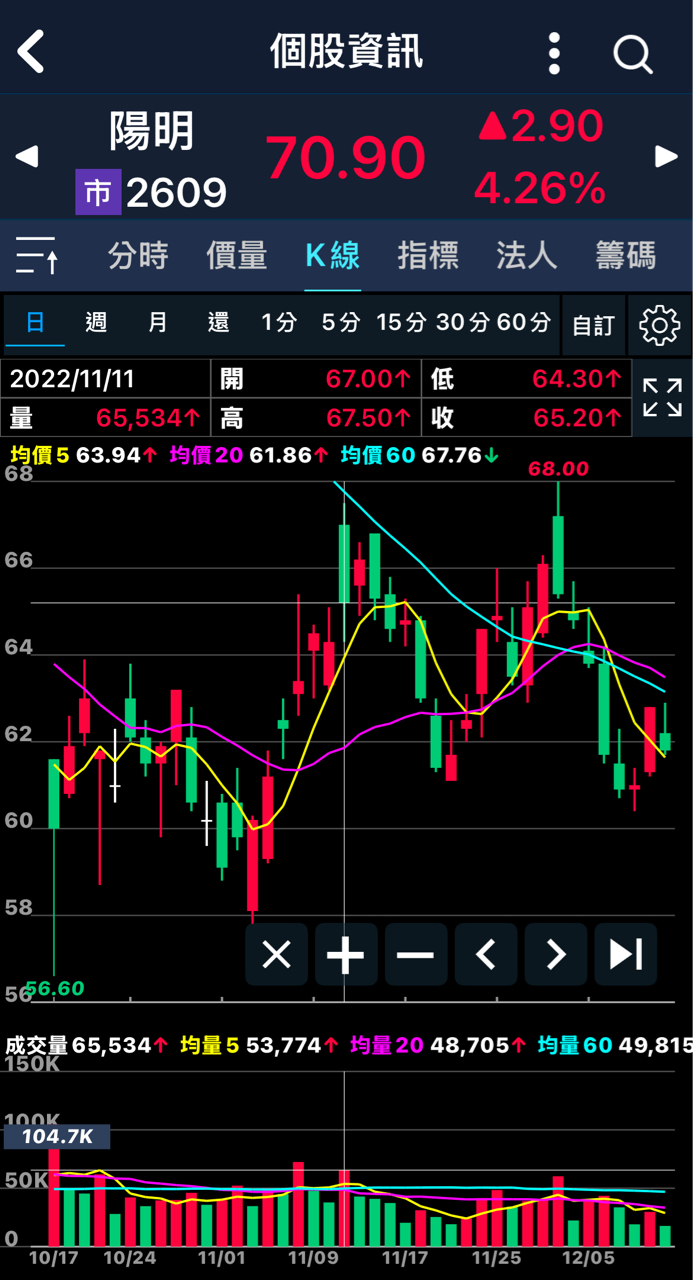
Task: Select the 日 daily period
Action: (x=35, y=323)
